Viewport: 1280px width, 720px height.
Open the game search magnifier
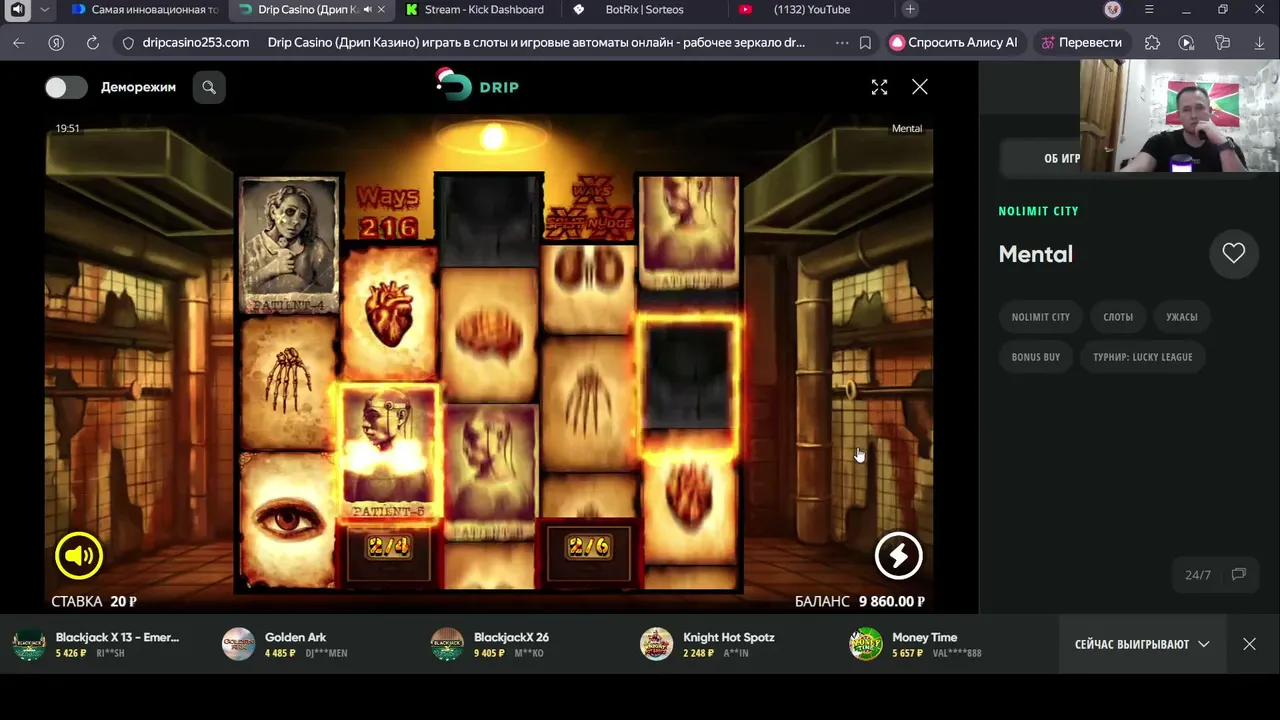[x=209, y=87]
